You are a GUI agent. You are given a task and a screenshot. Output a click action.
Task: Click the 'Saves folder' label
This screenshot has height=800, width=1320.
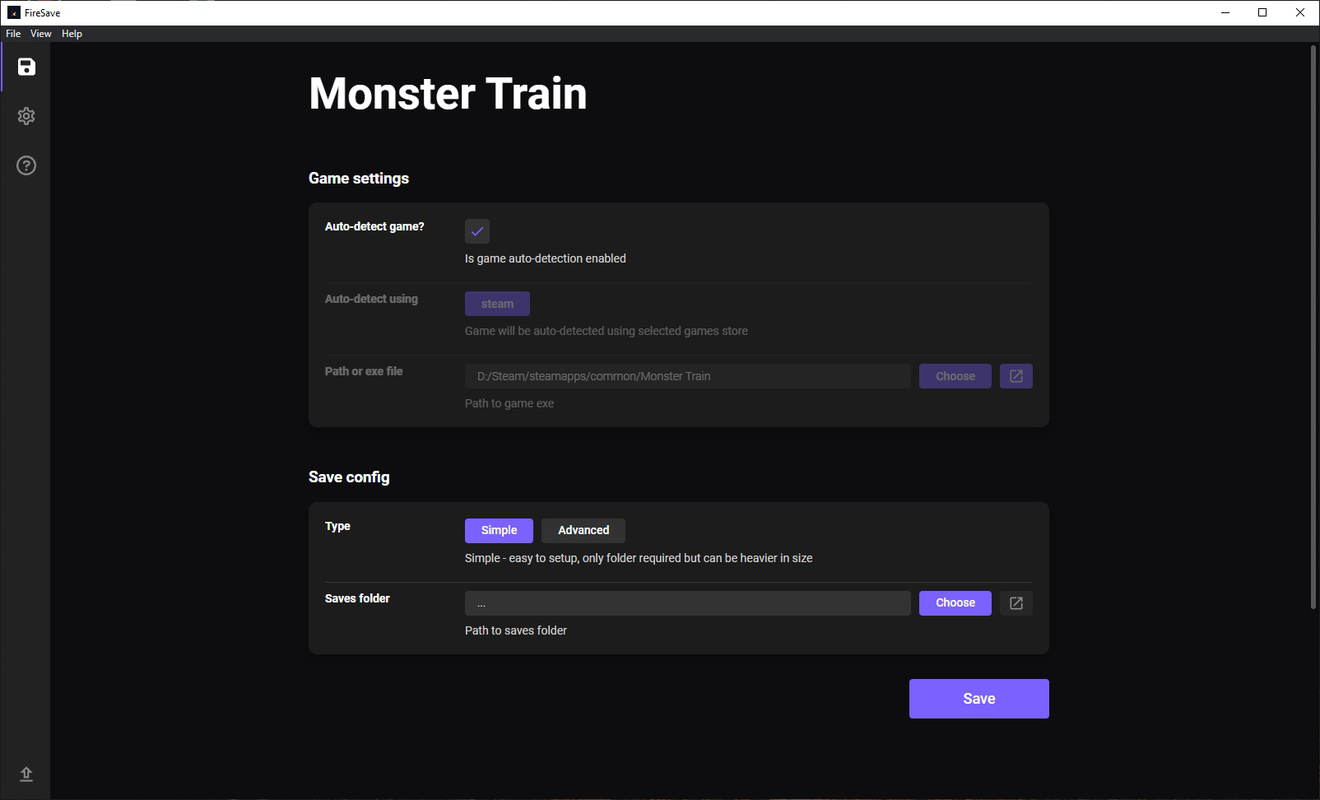[x=357, y=598]
